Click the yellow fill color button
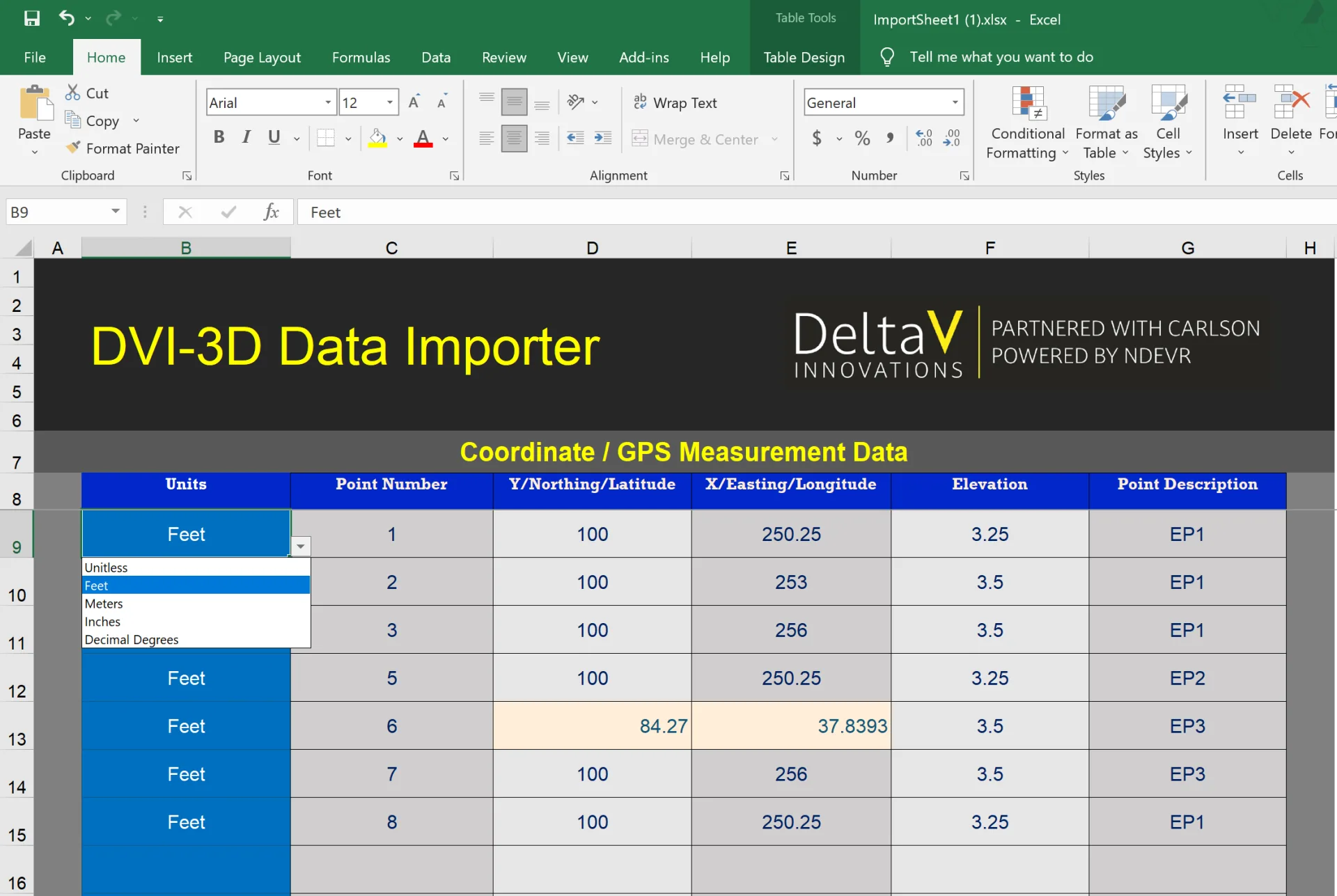The width and height of the screenshot is (1337, 896). tap(377, 138)
